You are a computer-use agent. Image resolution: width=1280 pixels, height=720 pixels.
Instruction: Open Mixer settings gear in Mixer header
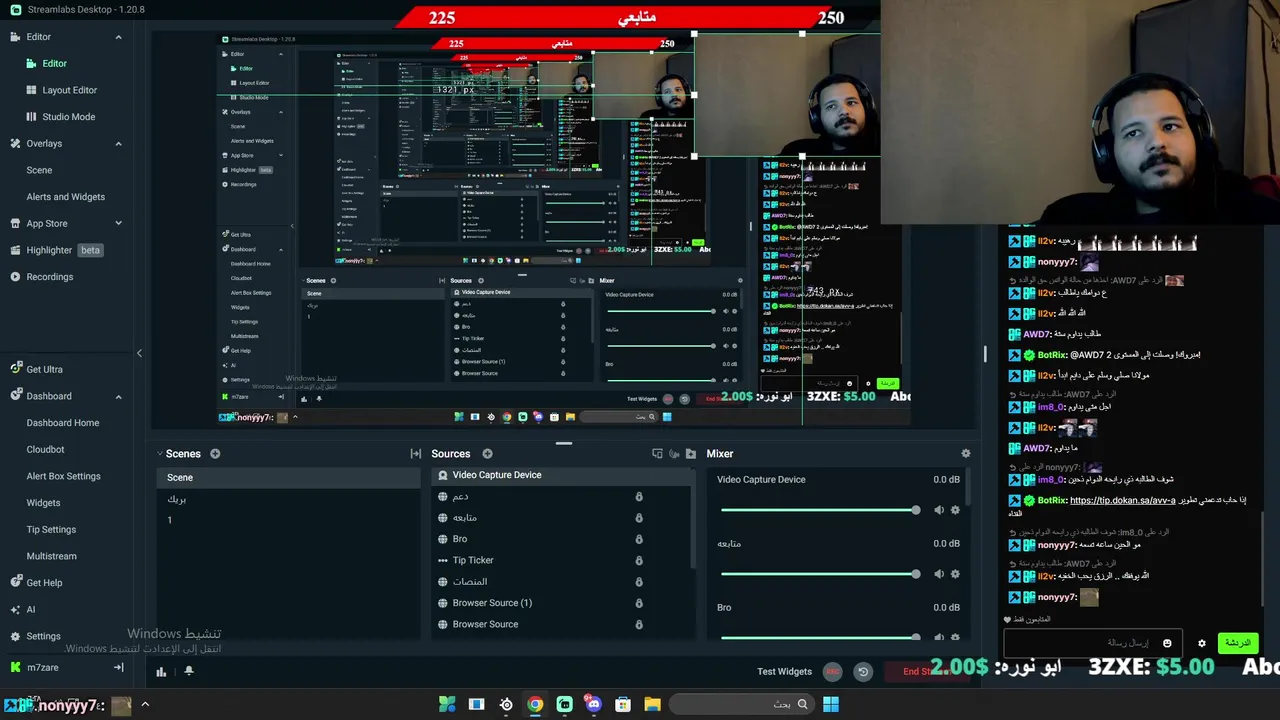tap(965, 454)
